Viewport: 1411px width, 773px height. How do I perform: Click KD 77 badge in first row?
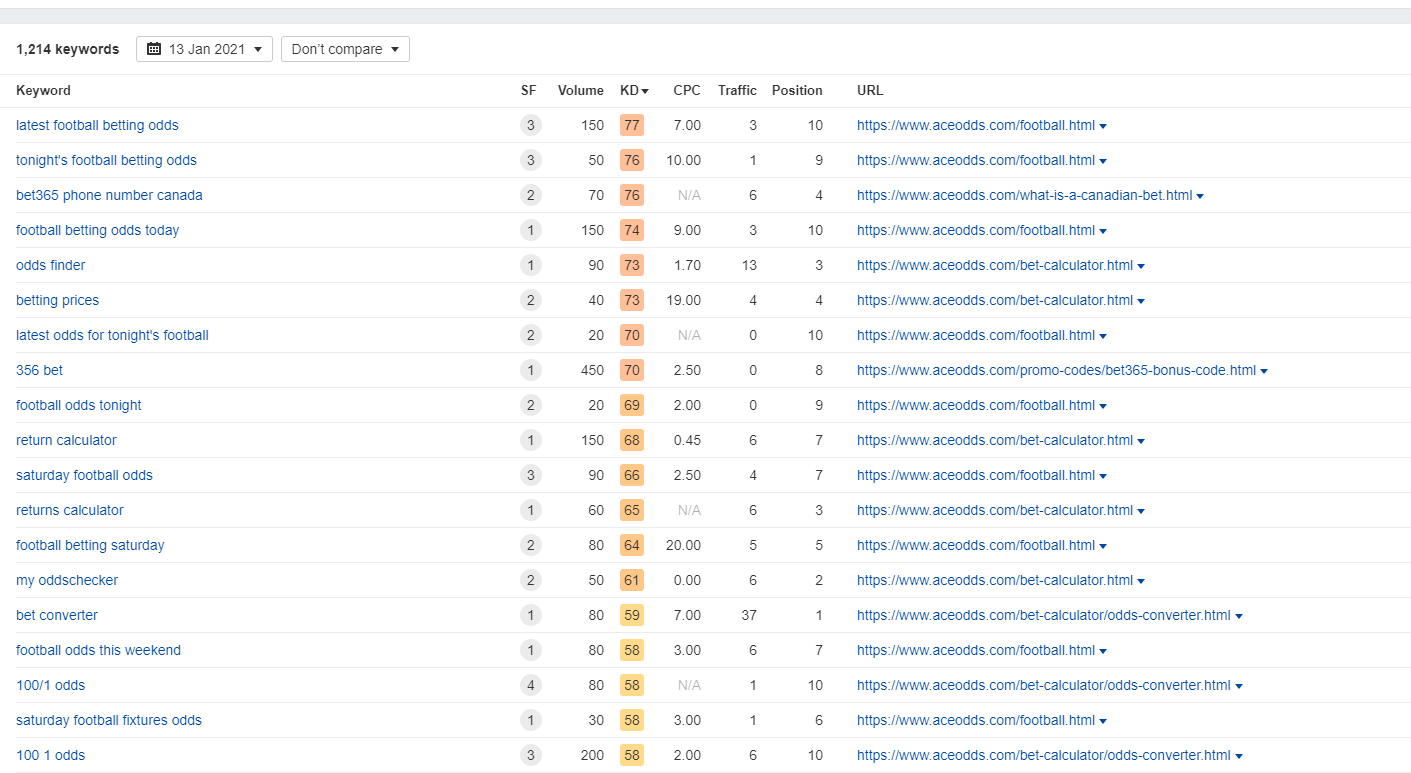(x=631, y=125)
